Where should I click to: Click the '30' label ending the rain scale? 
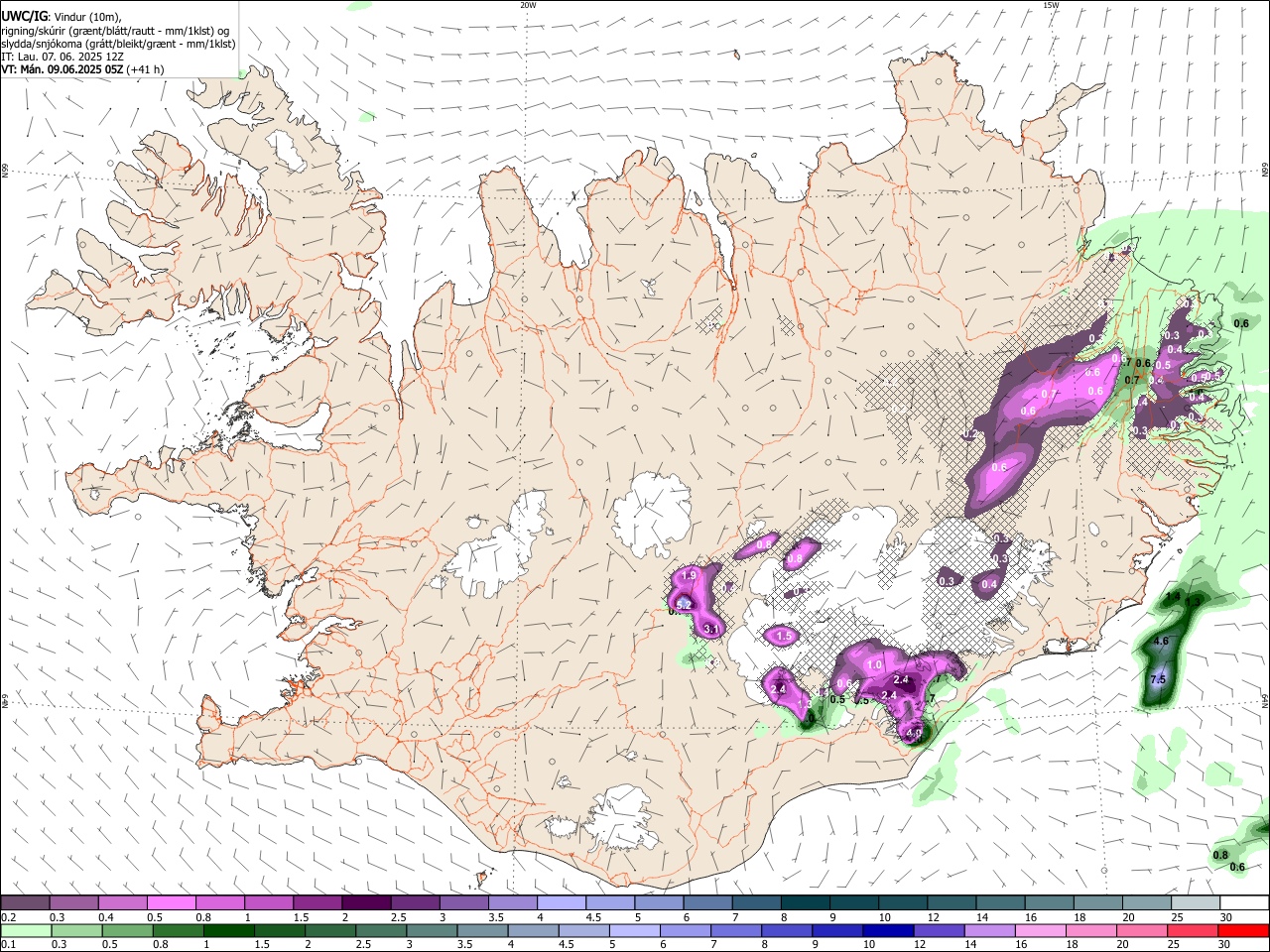1223,944
